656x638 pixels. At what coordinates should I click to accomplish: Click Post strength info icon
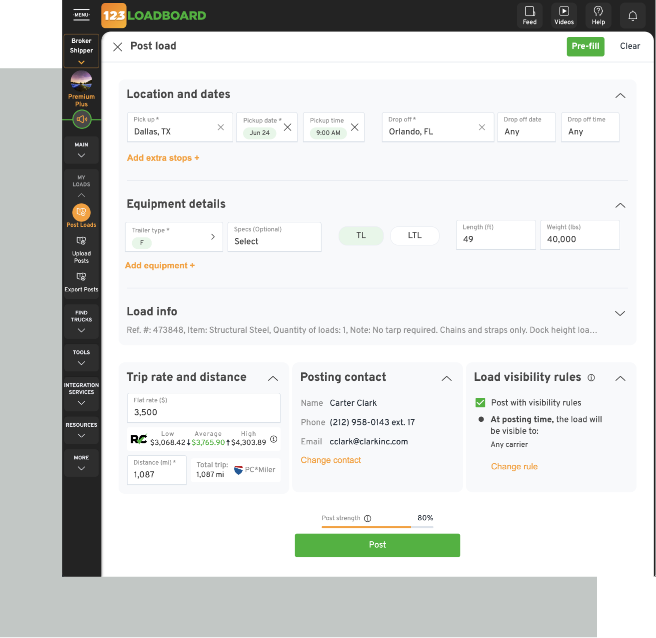[x=367, y=518]
